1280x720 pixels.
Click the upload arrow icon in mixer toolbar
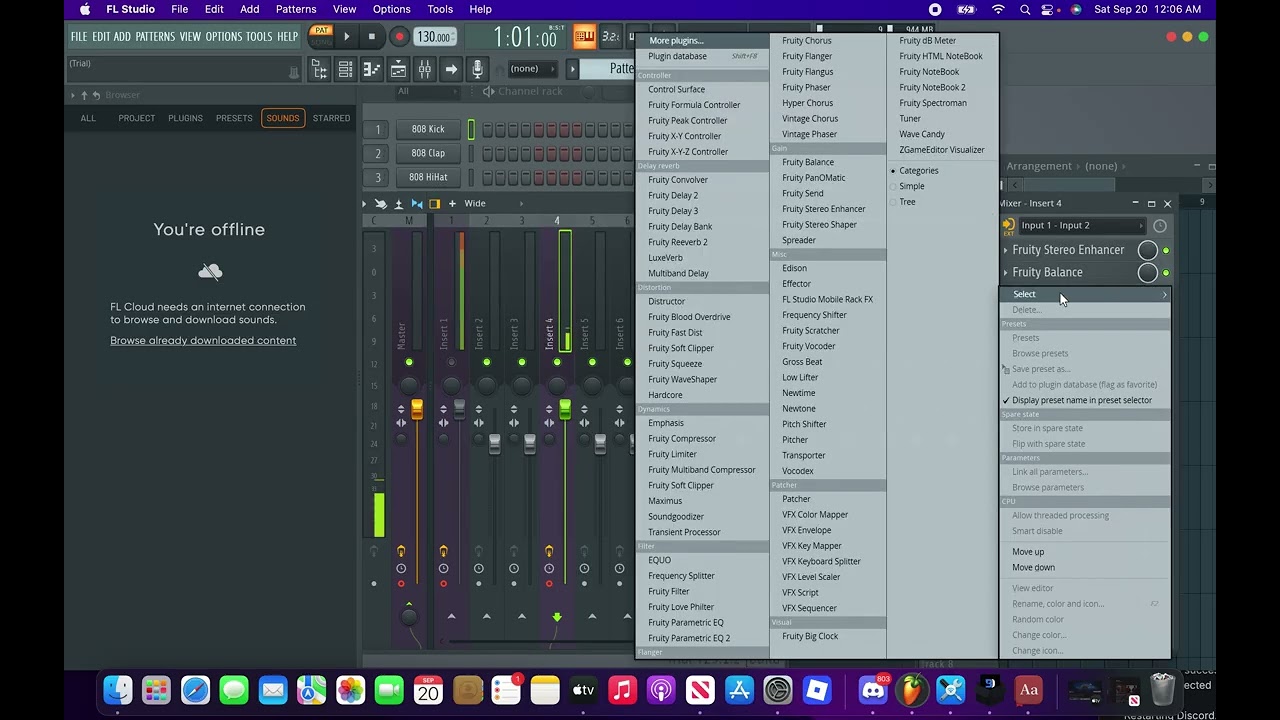point(399,203)
